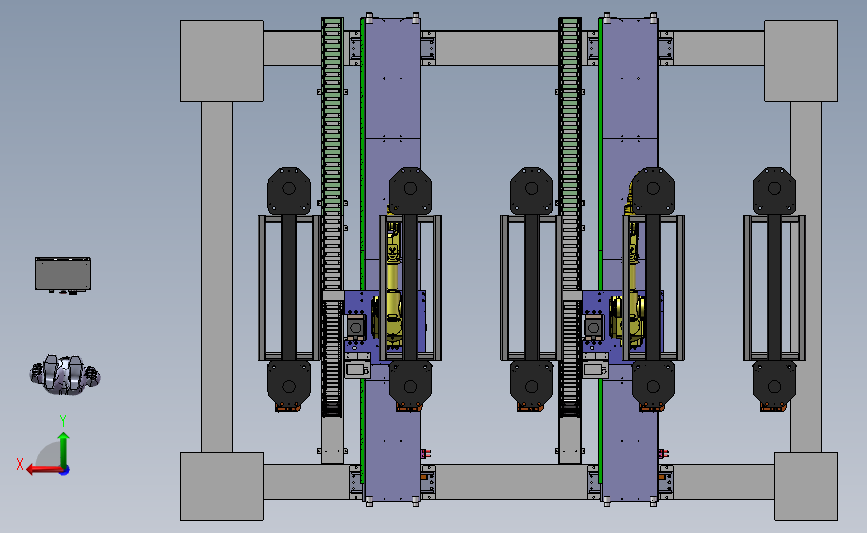Viewport: 867px width, 533px height.
Task: Select the gray control box on the left
Action: point(63,275)
